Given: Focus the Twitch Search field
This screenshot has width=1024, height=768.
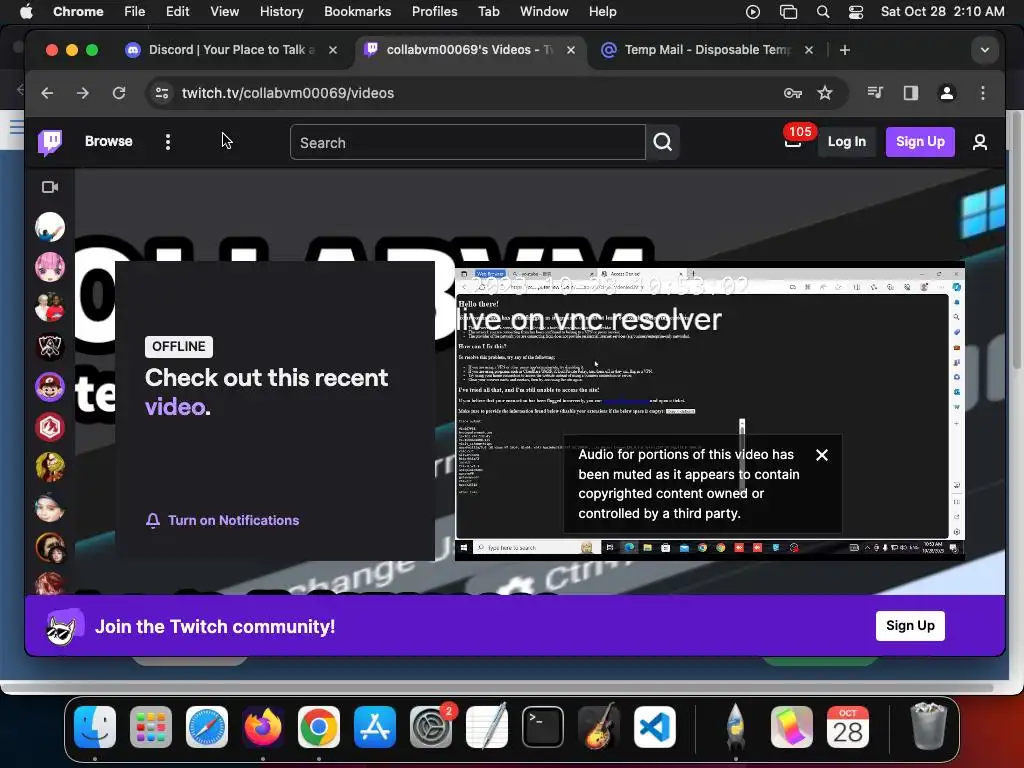Looking at the screenshot, I should [468, 142].
